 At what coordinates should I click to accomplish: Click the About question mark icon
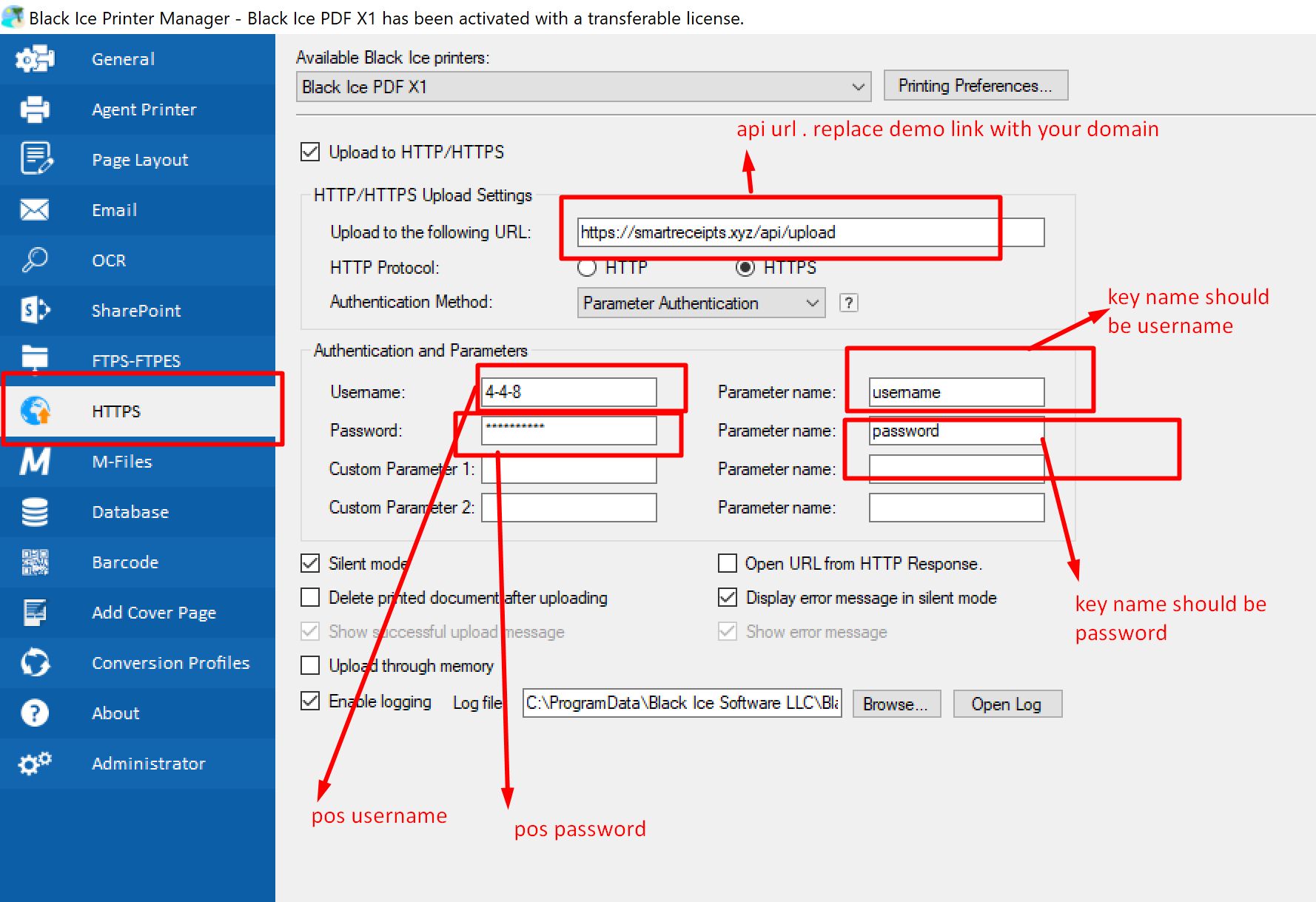(x=35, y=713)
